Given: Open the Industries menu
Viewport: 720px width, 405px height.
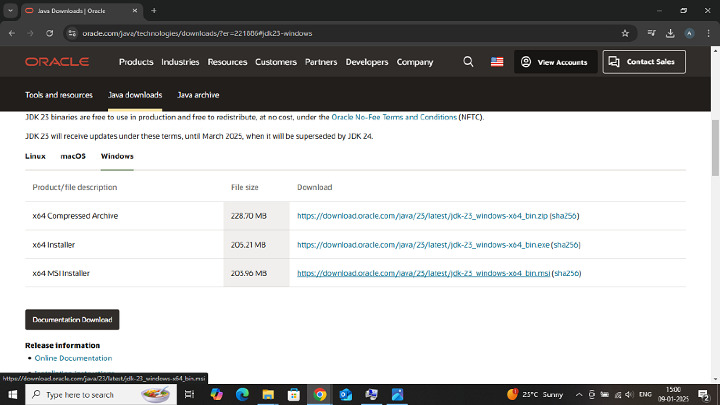Looking at the screenshot, I should pyautogui.click(x=180, y=62).
